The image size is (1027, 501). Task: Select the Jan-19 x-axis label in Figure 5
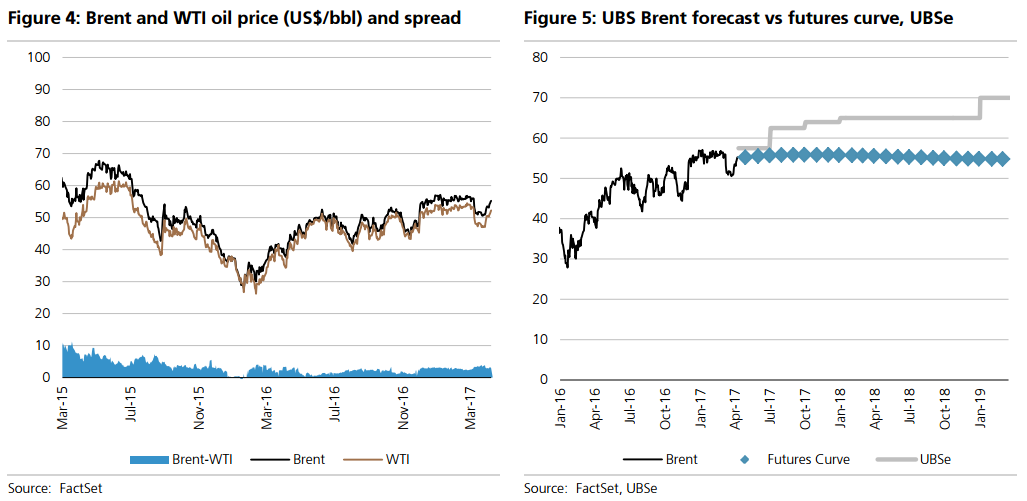click(x=980, y=410)
